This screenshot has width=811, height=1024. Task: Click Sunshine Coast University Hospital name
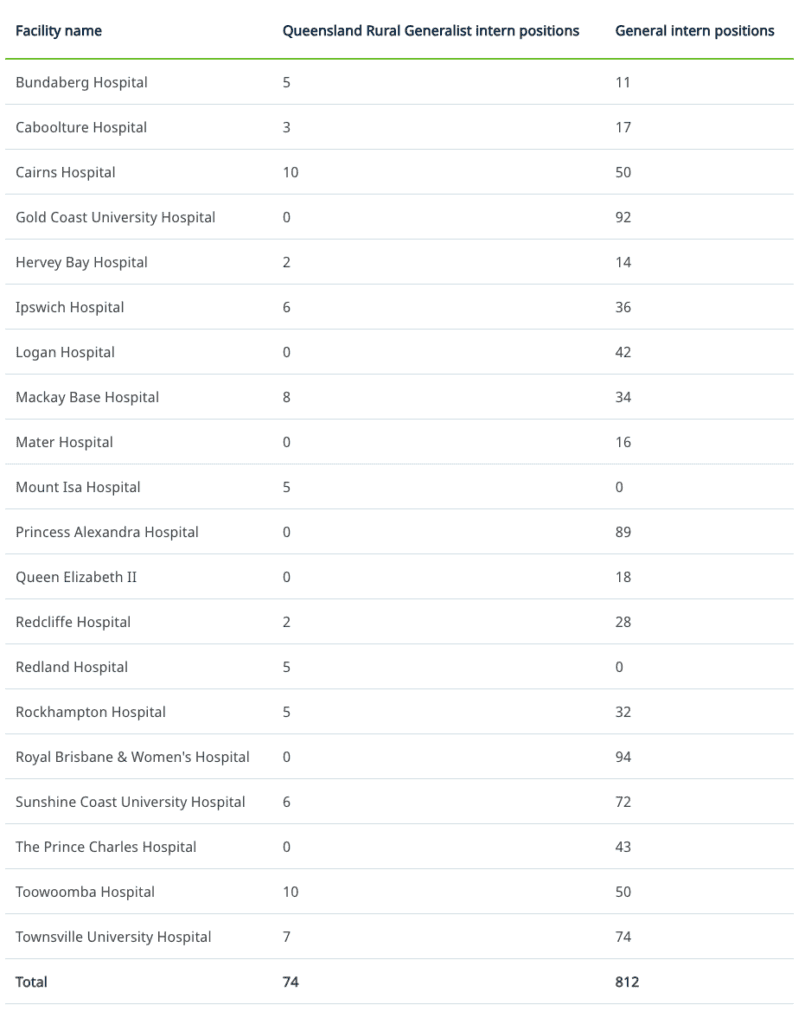coord(130,802)
